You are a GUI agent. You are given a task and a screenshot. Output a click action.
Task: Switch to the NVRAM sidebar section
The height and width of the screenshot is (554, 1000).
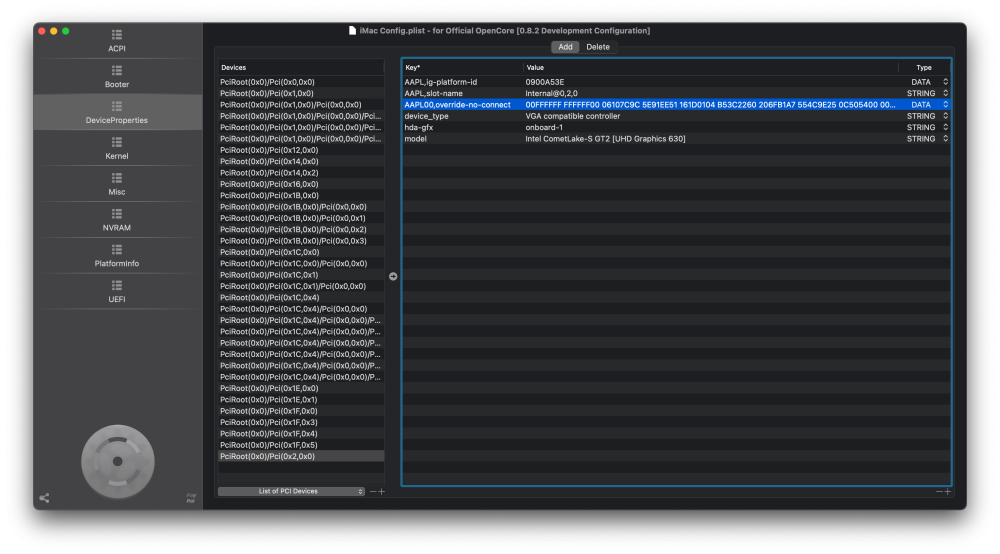click(x=117, y=220)
